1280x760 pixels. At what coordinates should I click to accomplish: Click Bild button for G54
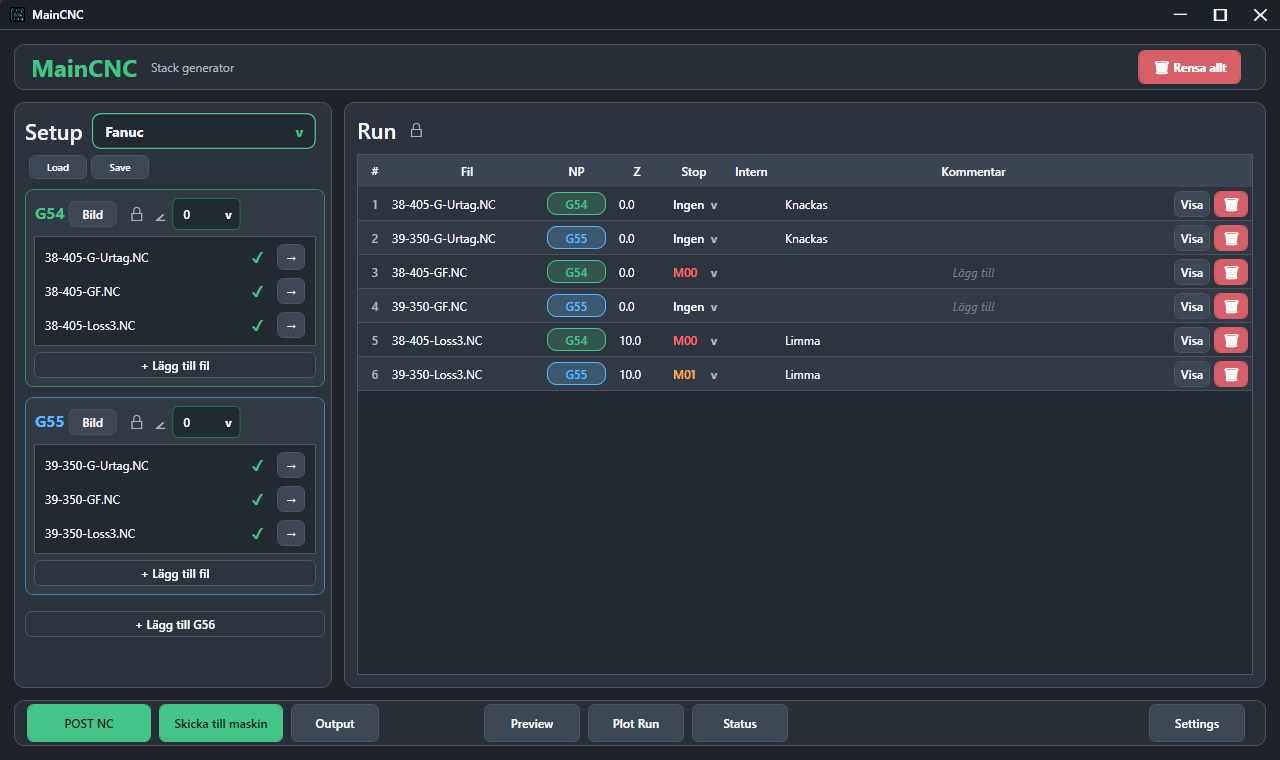(x=93, y=214)
